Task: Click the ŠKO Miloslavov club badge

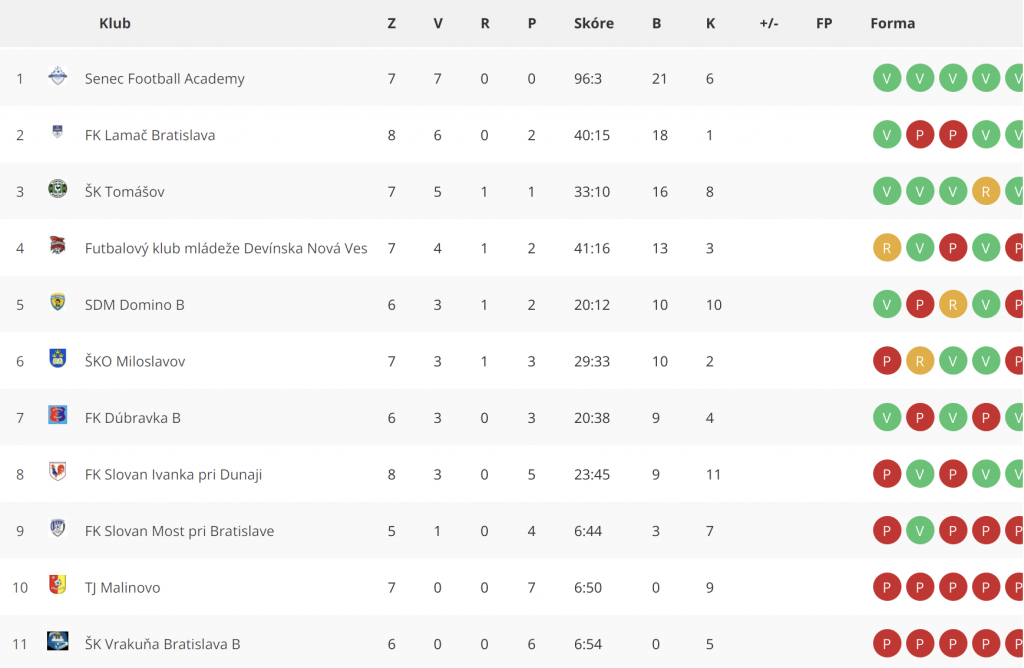Action: [x=57, y=358]
